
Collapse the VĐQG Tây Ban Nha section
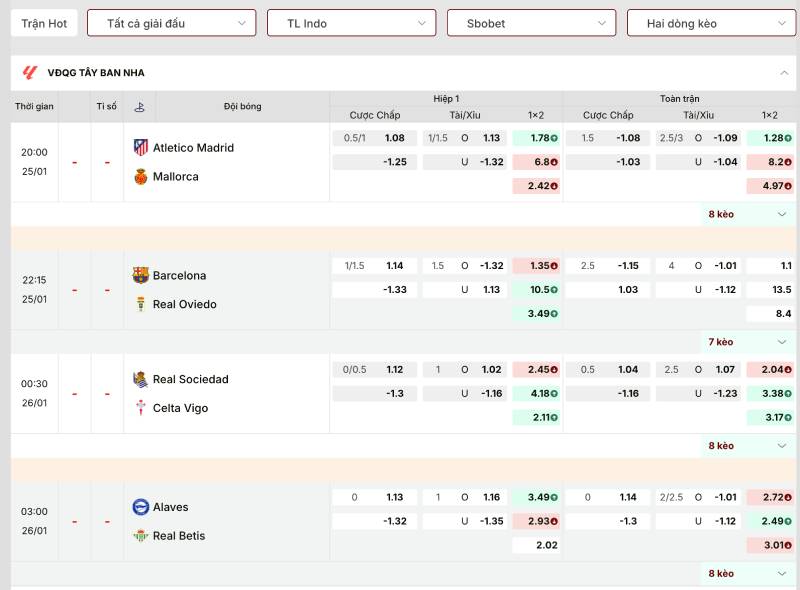pyautogui.click(x=784, y=73)
